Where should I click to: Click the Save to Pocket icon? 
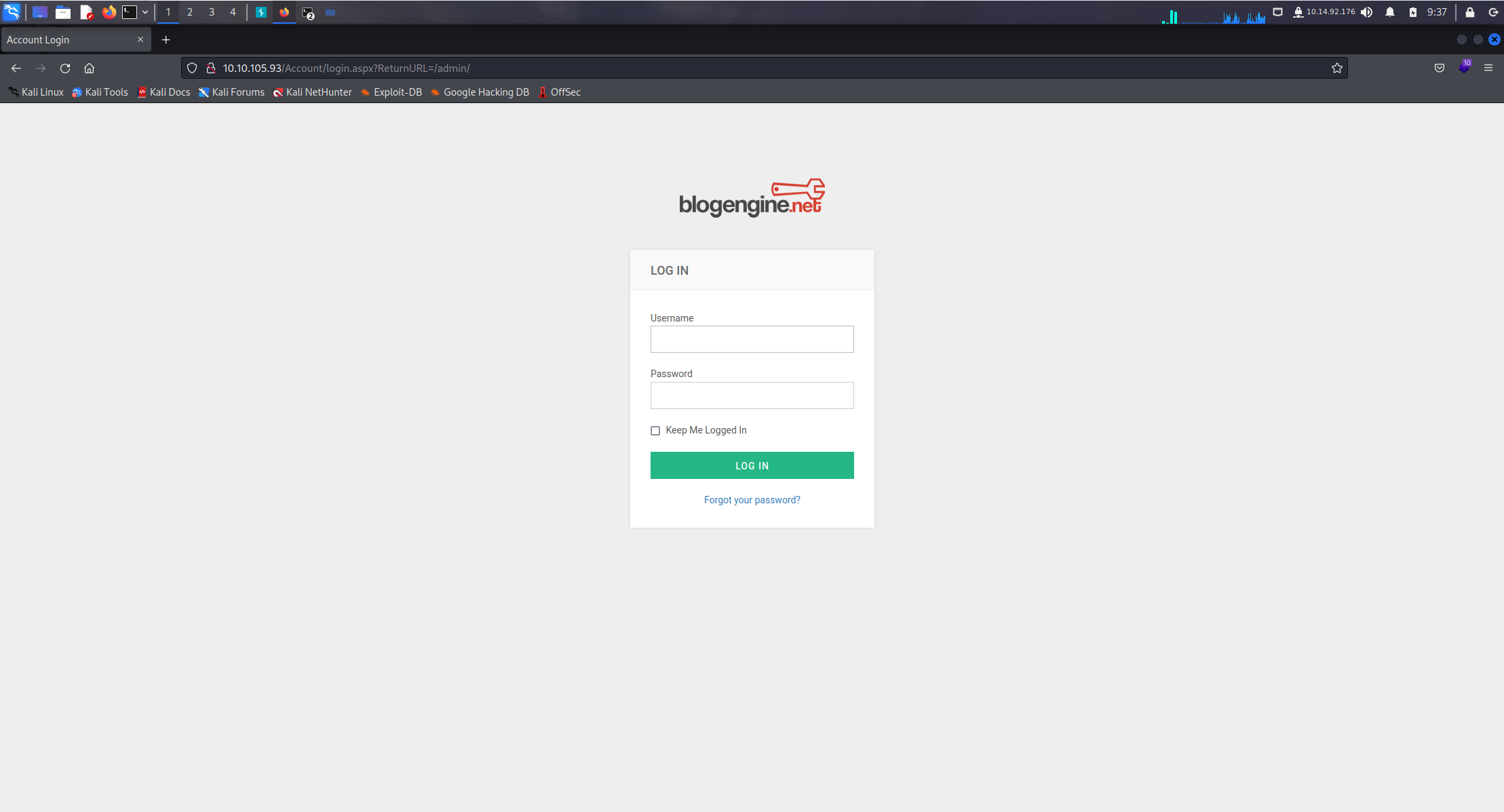point(1439,69)
